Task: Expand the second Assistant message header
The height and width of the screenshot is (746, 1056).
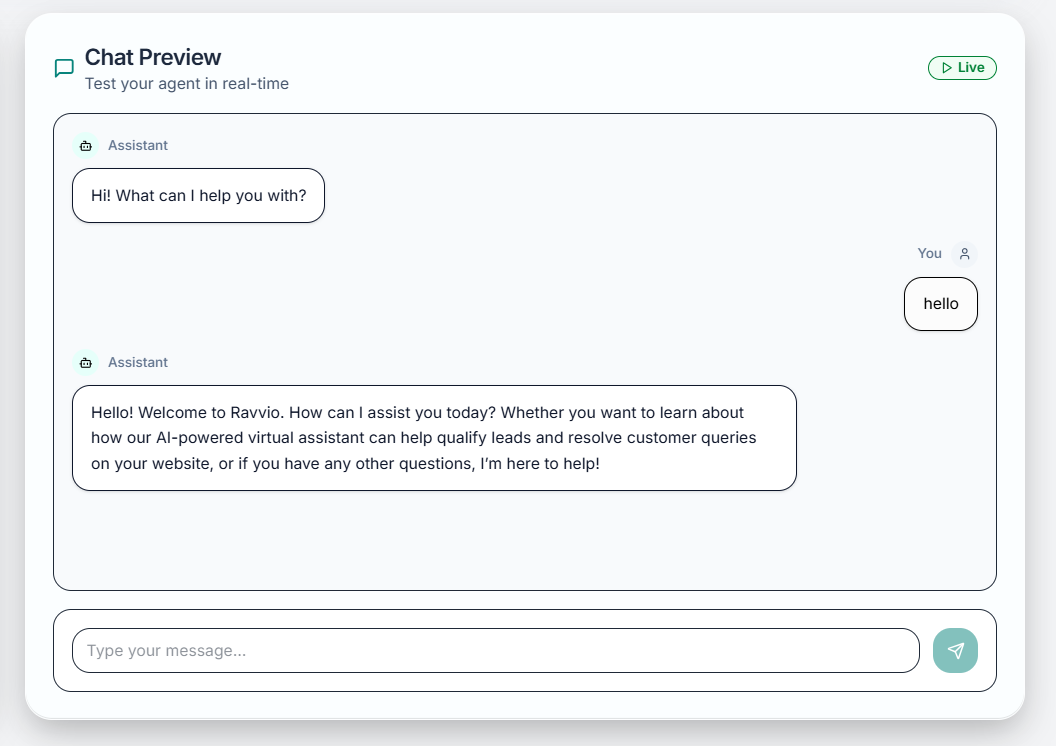Action: (137, 362)
